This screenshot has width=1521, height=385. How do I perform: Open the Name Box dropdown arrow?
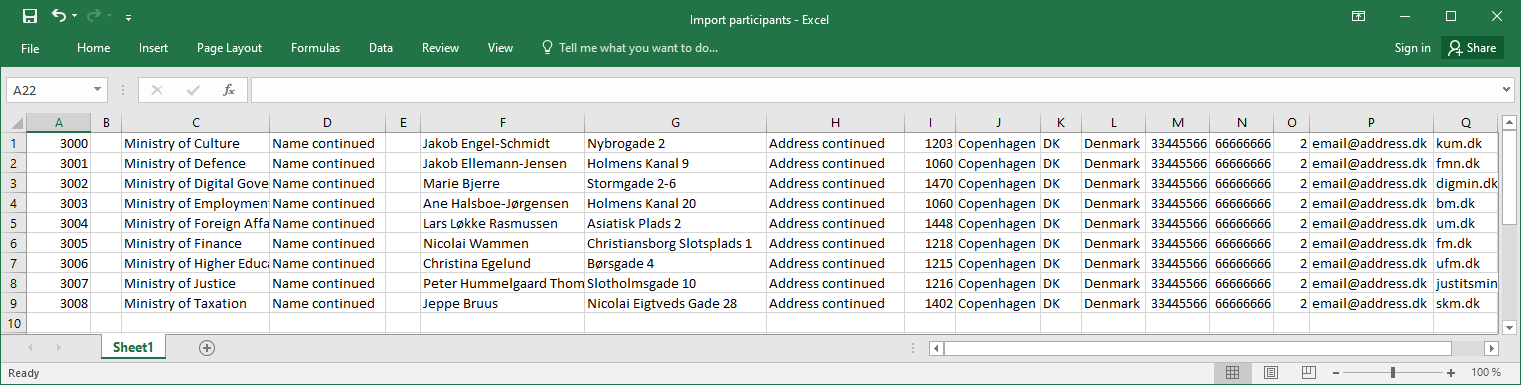click(x=98, y=90)
